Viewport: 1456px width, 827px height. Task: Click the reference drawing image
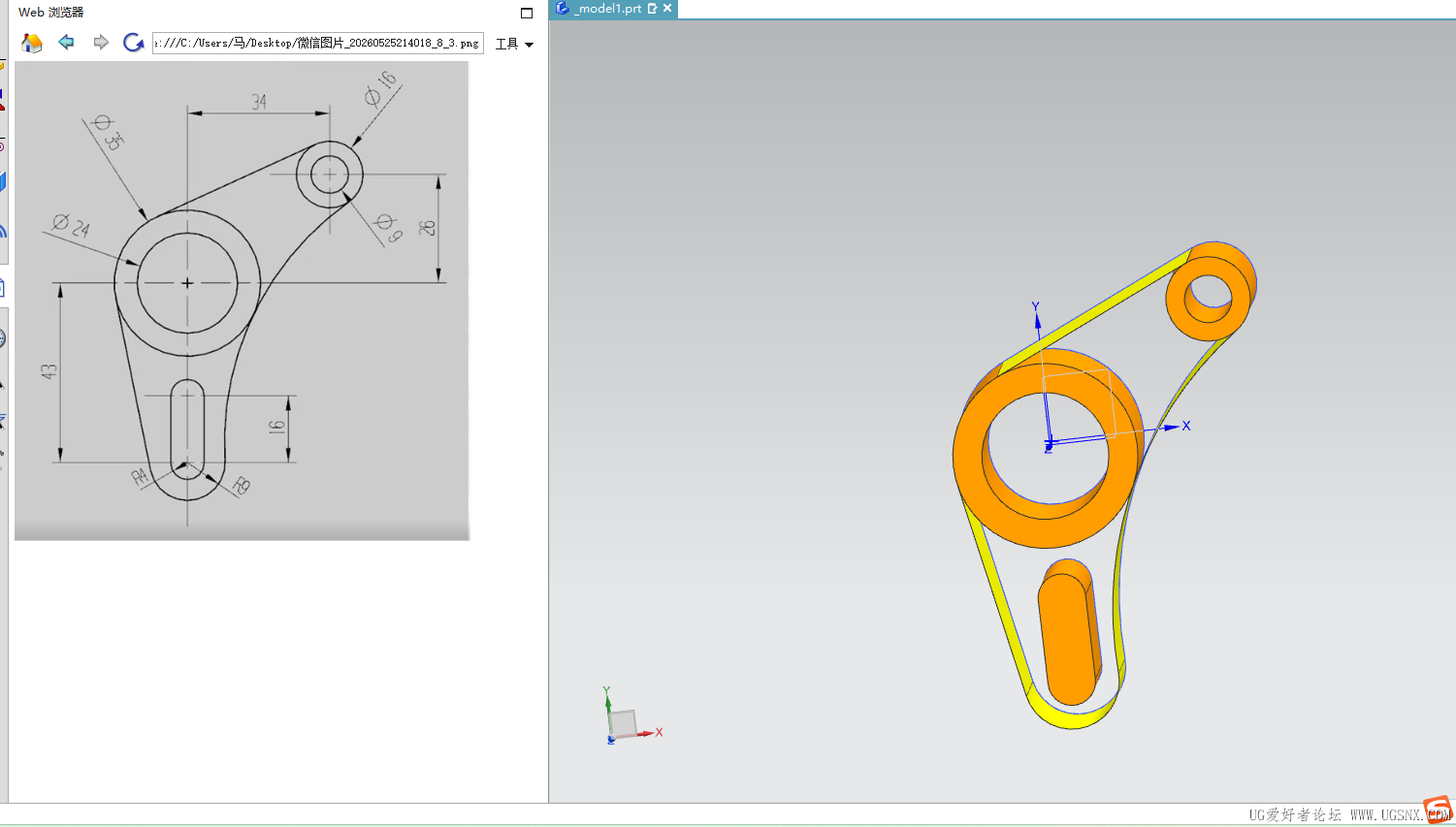click(243, 301)
